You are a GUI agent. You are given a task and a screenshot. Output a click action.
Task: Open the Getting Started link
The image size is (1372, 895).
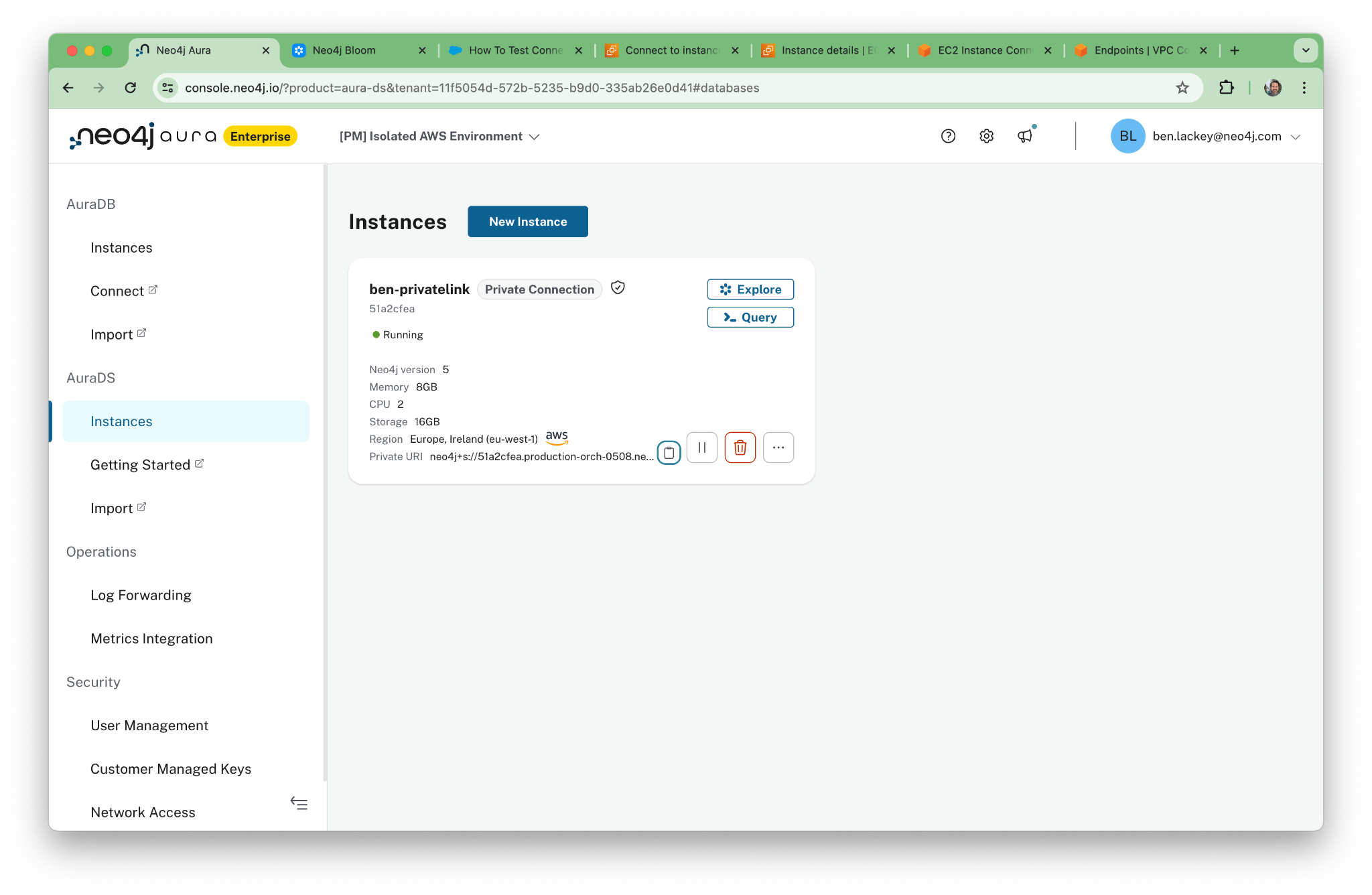(147, 465)
